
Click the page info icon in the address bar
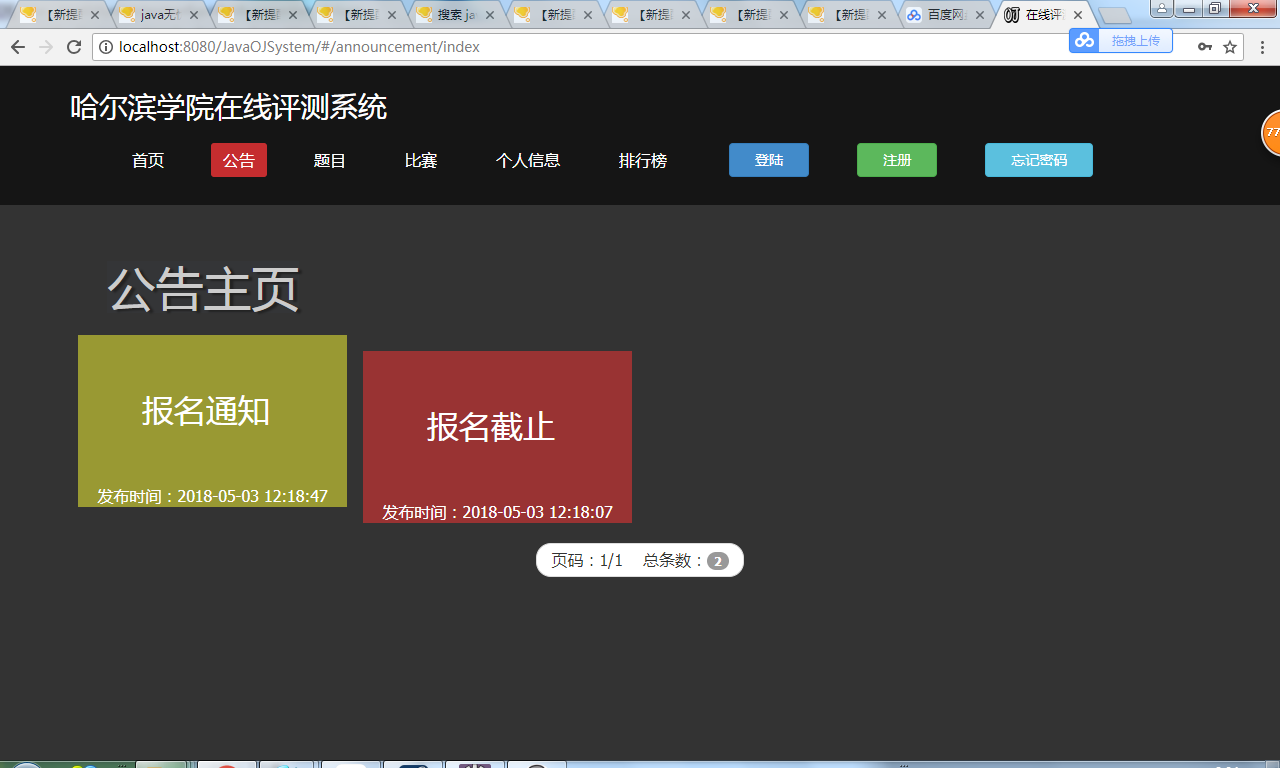[104, 46]
